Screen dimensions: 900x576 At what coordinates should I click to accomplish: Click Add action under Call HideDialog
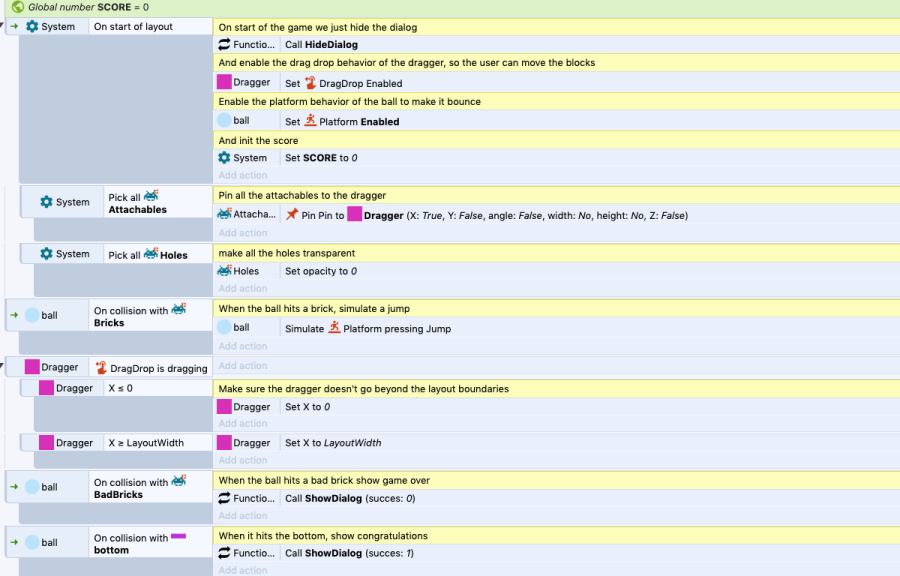(243, 177)
